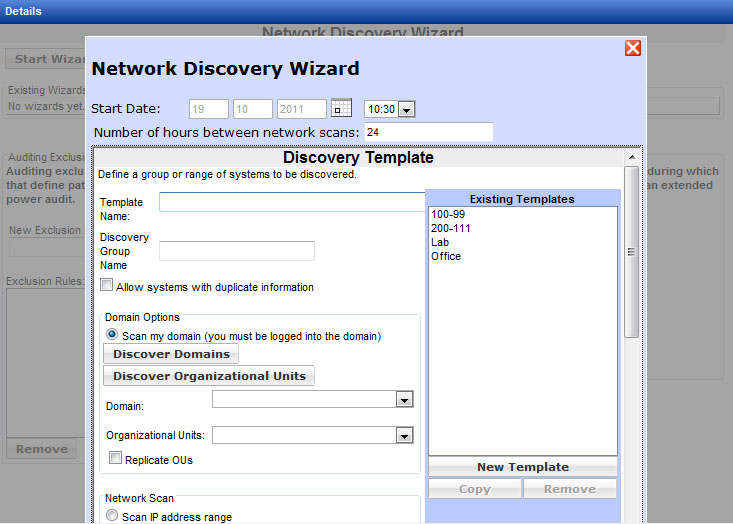Click the New Template button

click(522, 467)
